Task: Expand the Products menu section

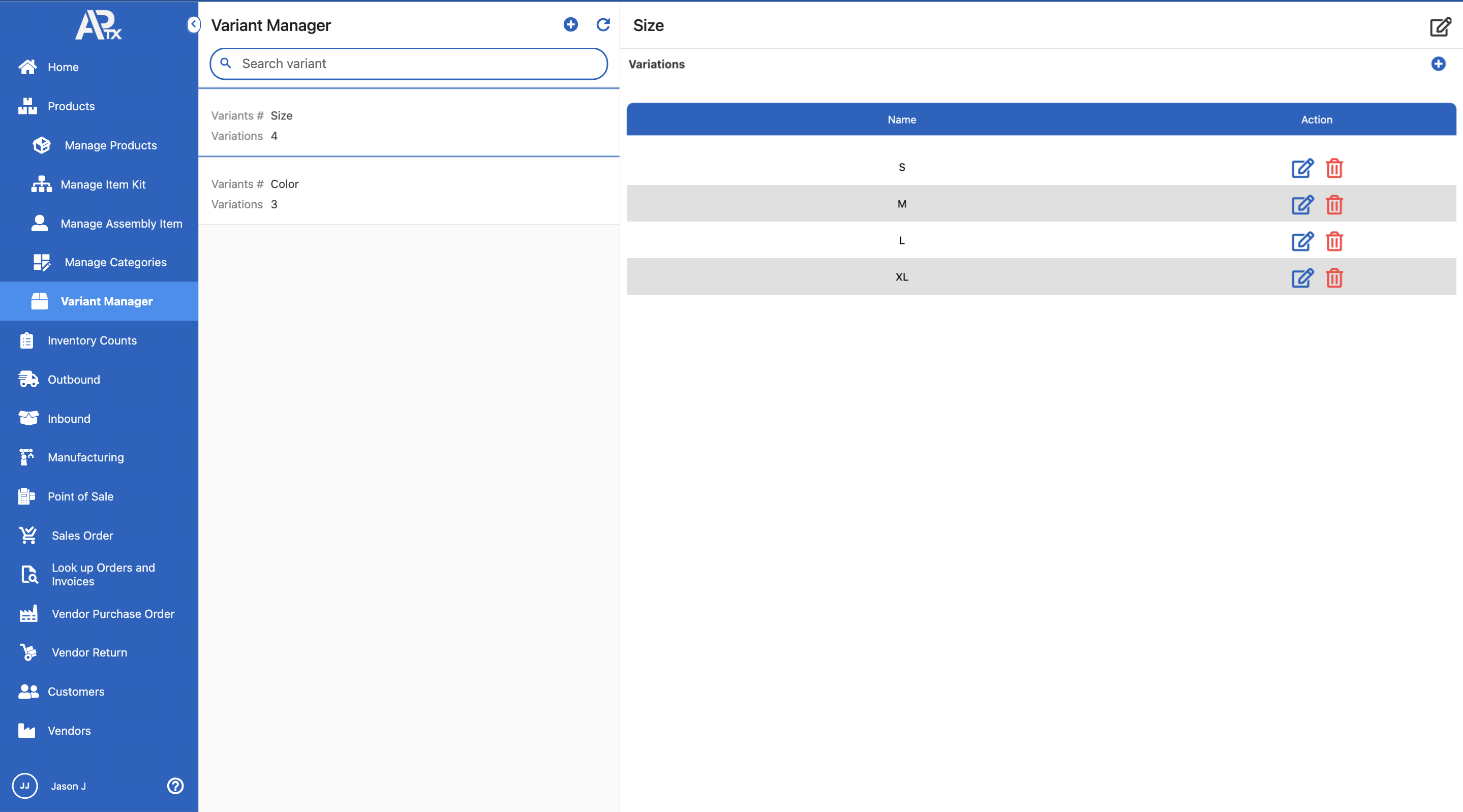Action: [71, 106]
